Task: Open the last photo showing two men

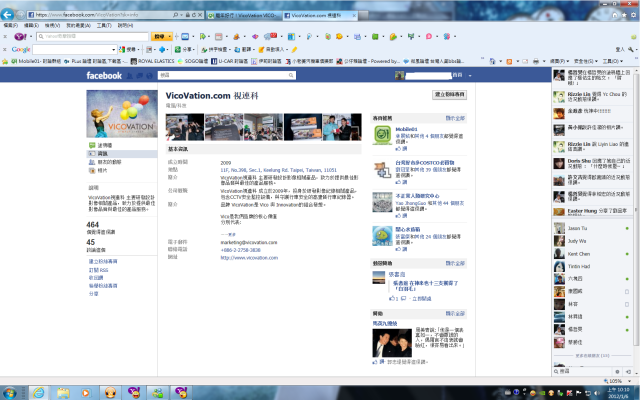Action: coord(342,127)
